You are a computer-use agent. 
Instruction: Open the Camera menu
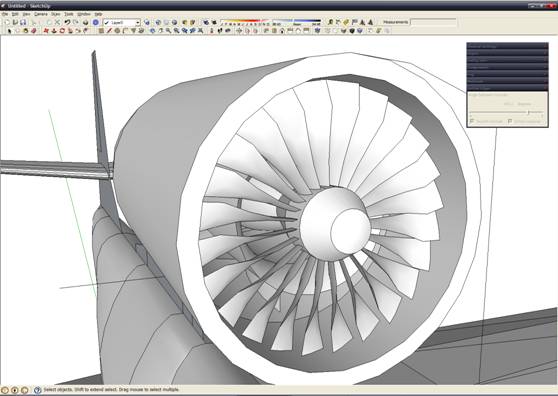tap(41, 14)
